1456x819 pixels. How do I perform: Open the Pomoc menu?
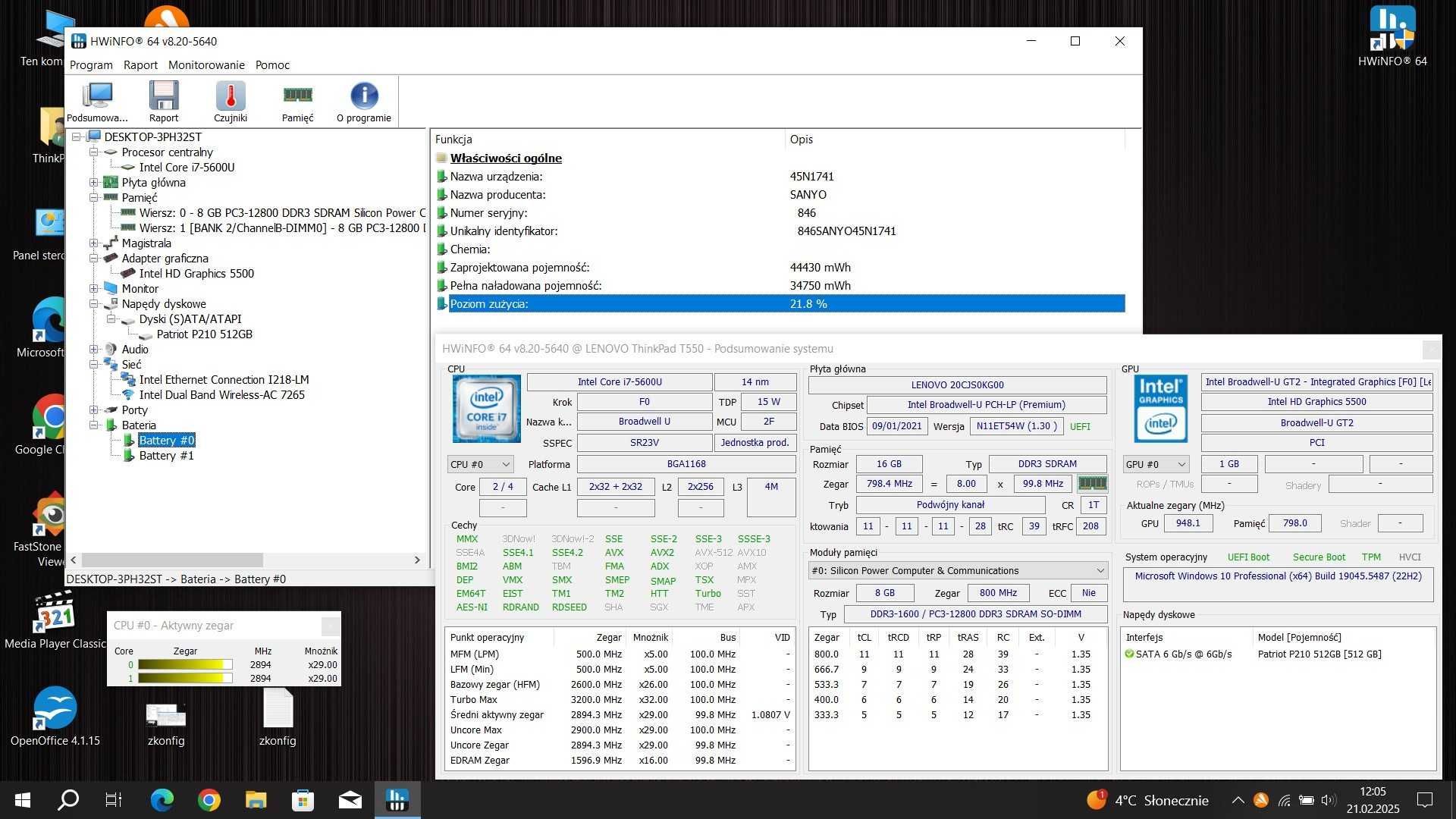(272, 65)
